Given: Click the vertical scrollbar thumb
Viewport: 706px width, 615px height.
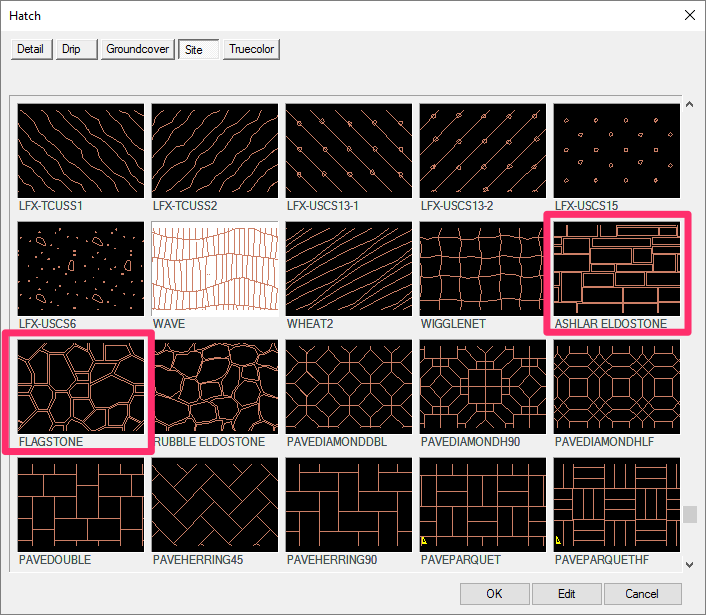Looking at the screenshot, I should point(690,514).
